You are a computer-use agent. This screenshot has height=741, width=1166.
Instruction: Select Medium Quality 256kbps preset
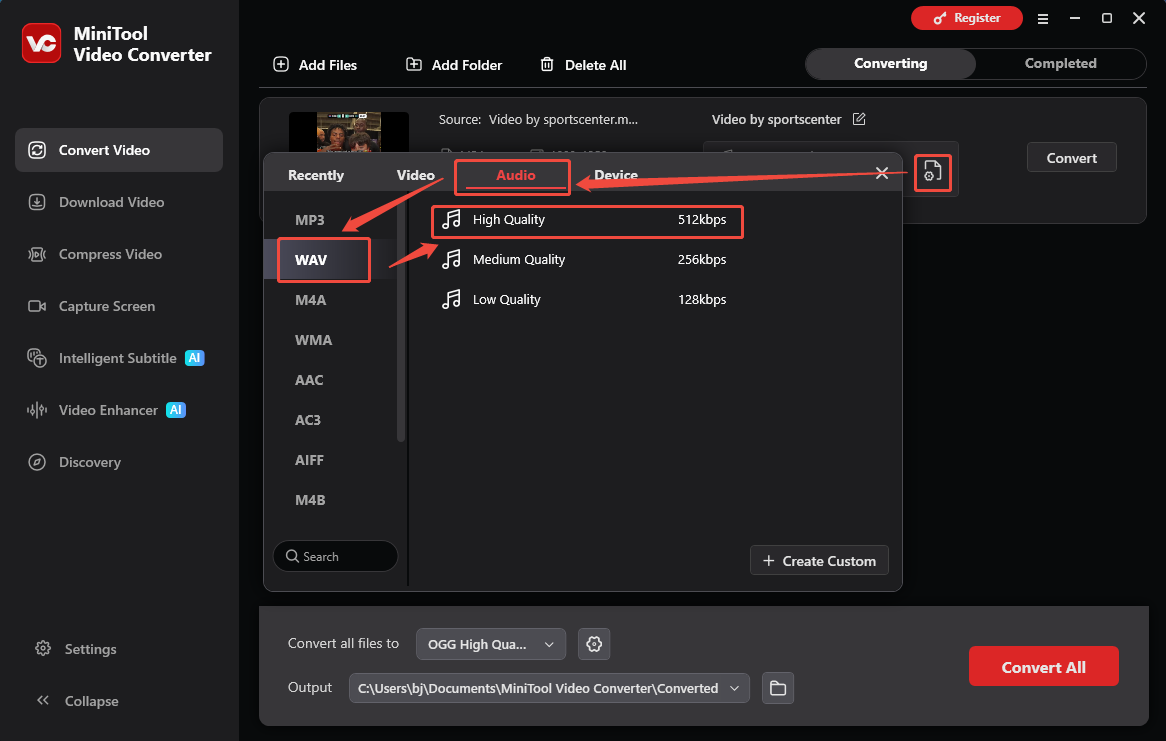(x=587, y=260)
